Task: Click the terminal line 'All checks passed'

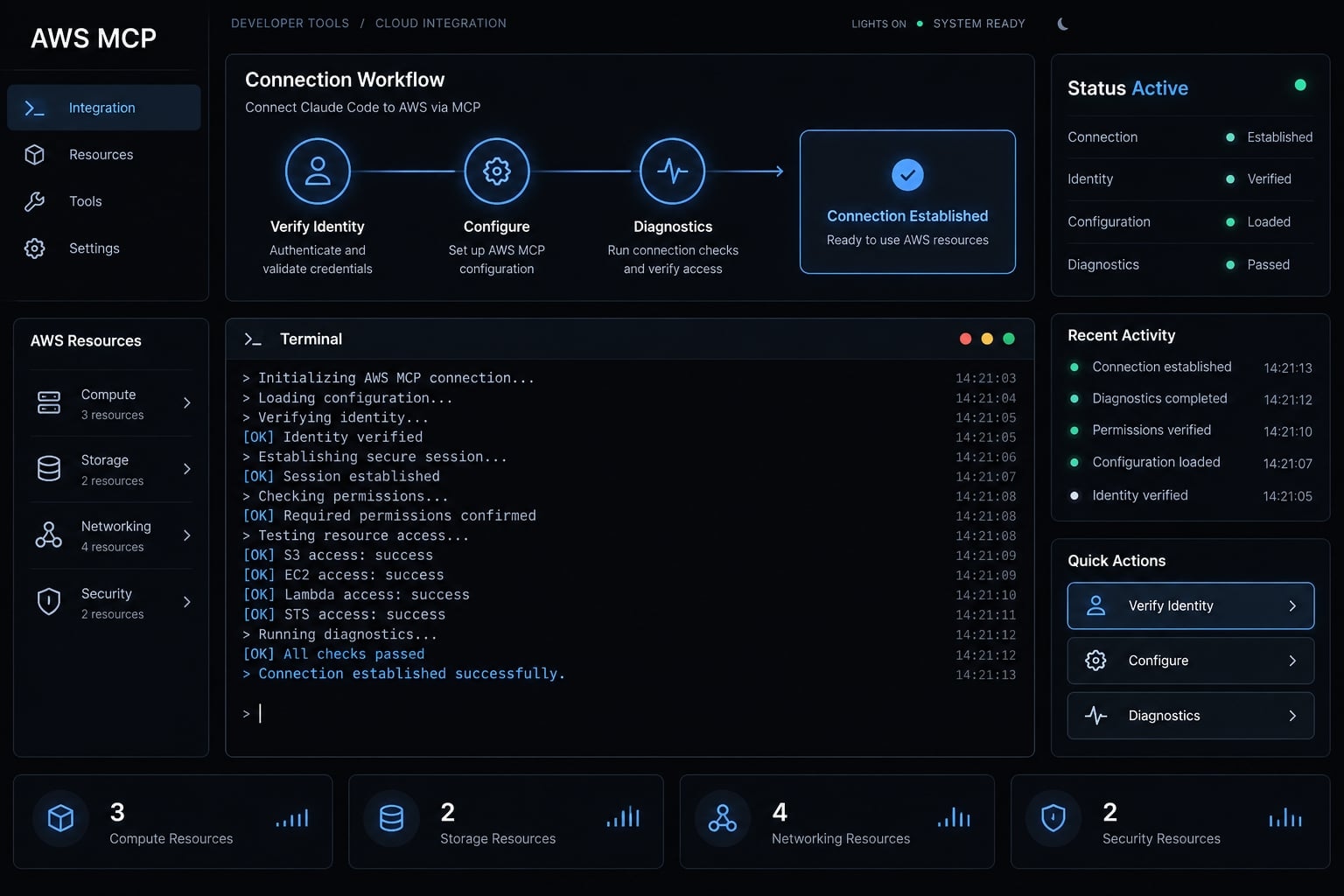Action: pos(333,654)
